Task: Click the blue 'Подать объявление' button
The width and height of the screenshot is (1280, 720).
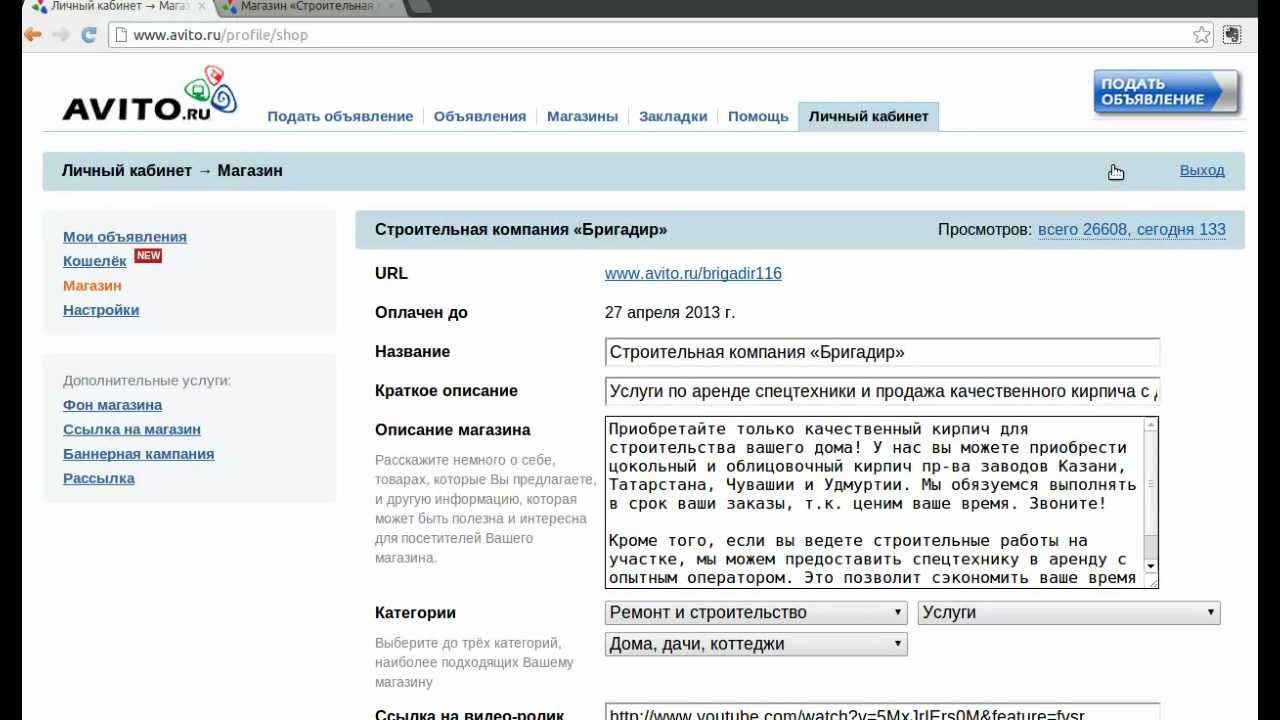Action: (x=1166, y=92)
